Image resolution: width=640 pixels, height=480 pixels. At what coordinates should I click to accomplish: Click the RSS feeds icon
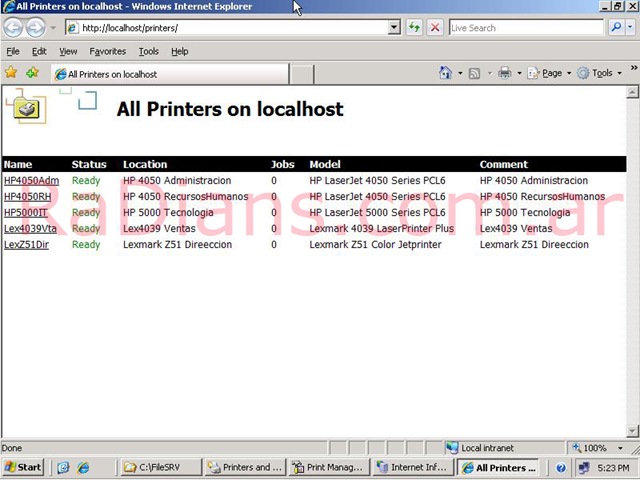point(475,73)
